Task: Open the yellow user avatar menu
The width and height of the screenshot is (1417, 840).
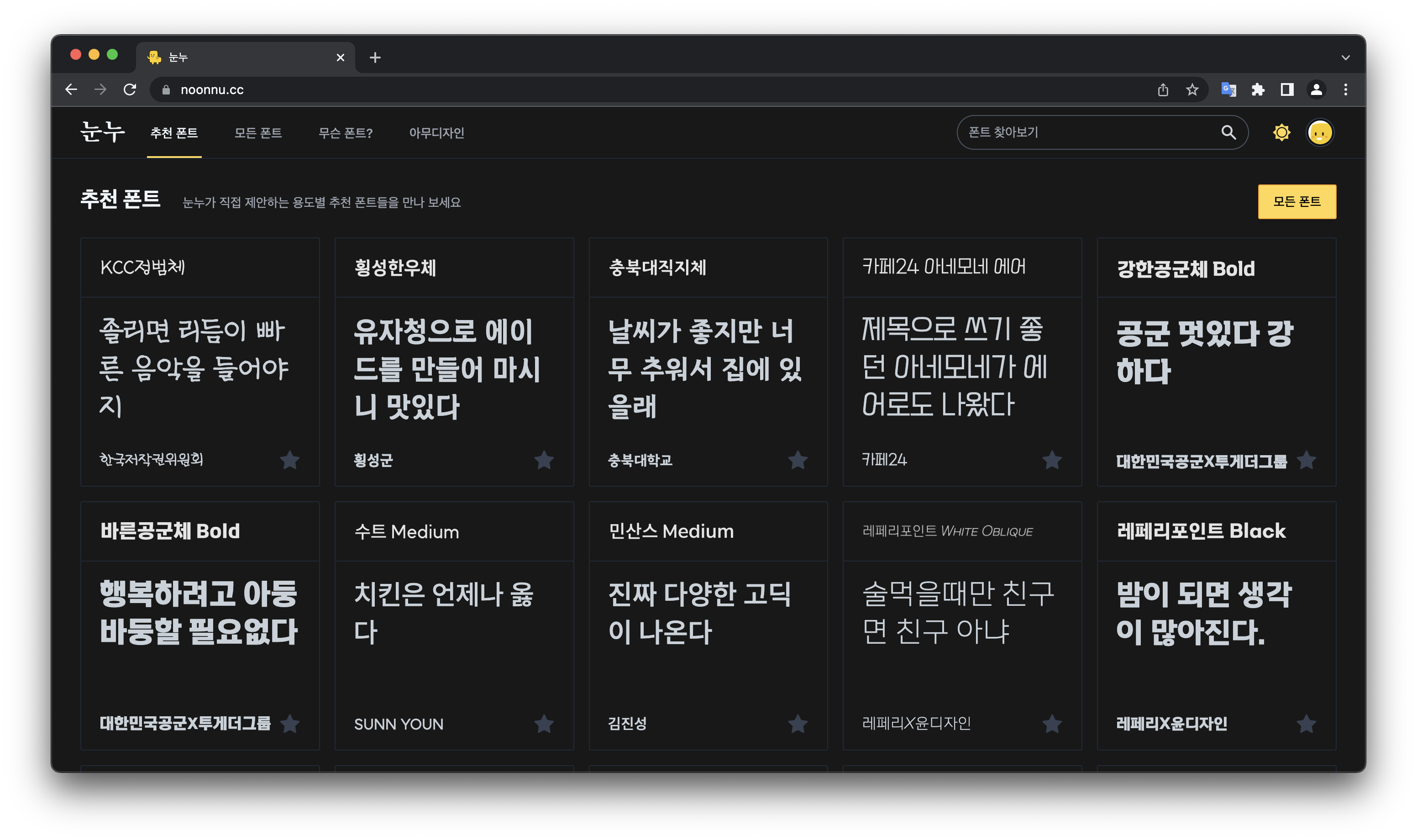Action: pos(1320,132)
